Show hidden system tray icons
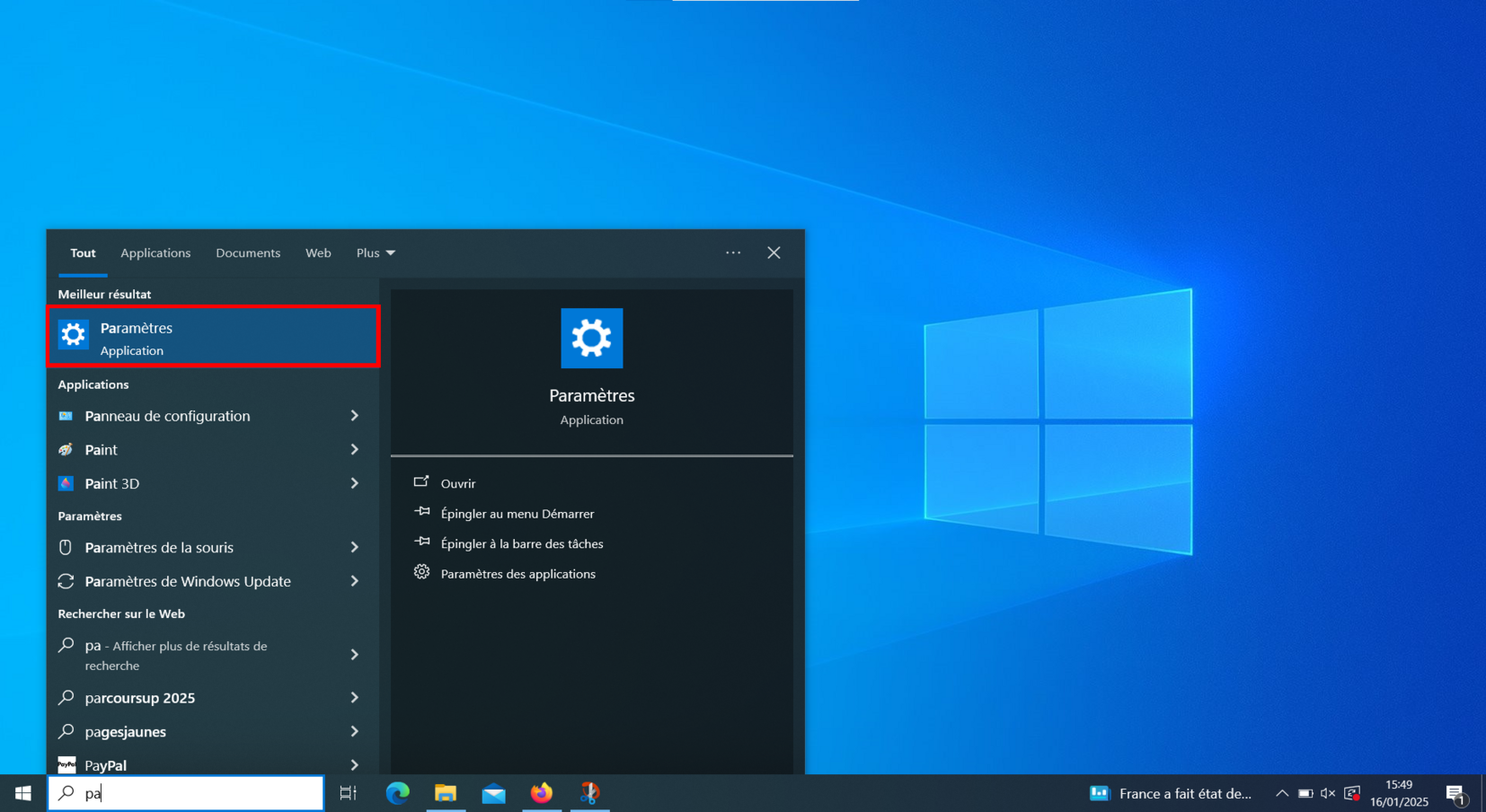Viewport: 1486px width, 812px height. coord(1282,793)
